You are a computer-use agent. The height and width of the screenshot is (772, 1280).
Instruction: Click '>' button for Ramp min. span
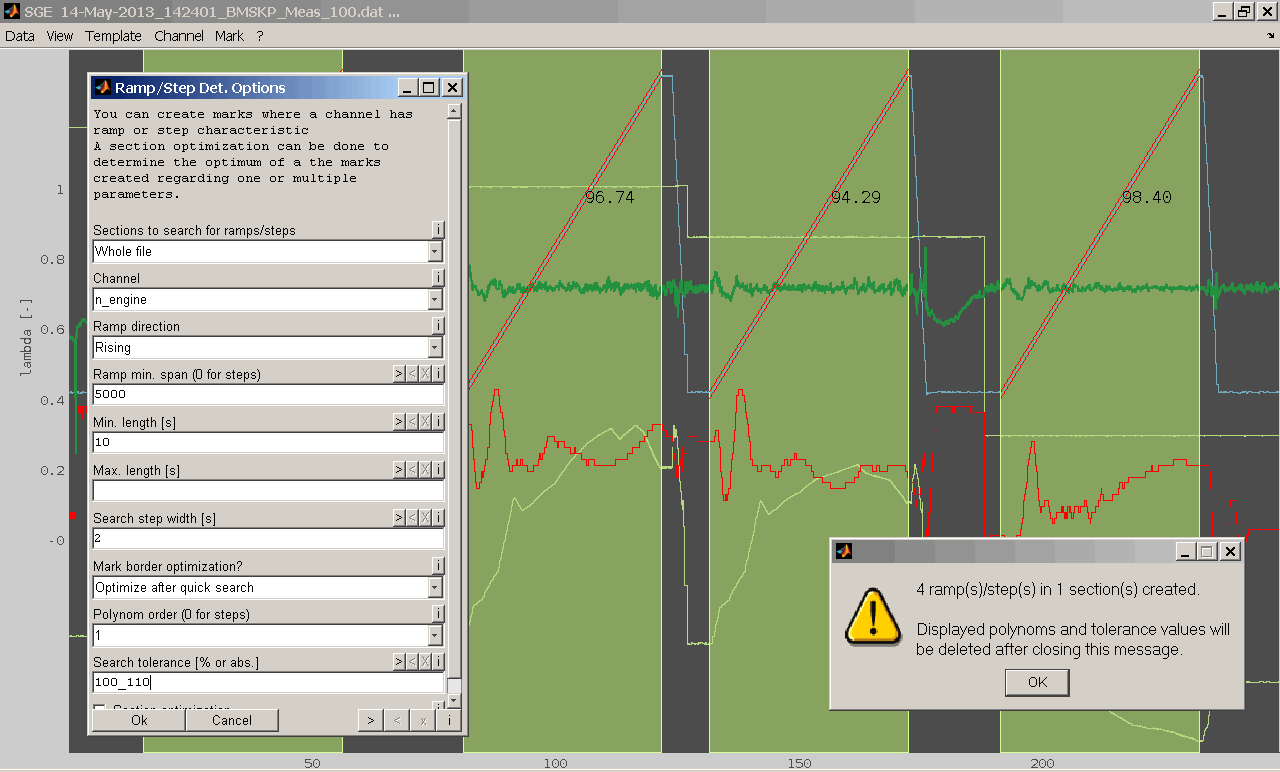399,374
